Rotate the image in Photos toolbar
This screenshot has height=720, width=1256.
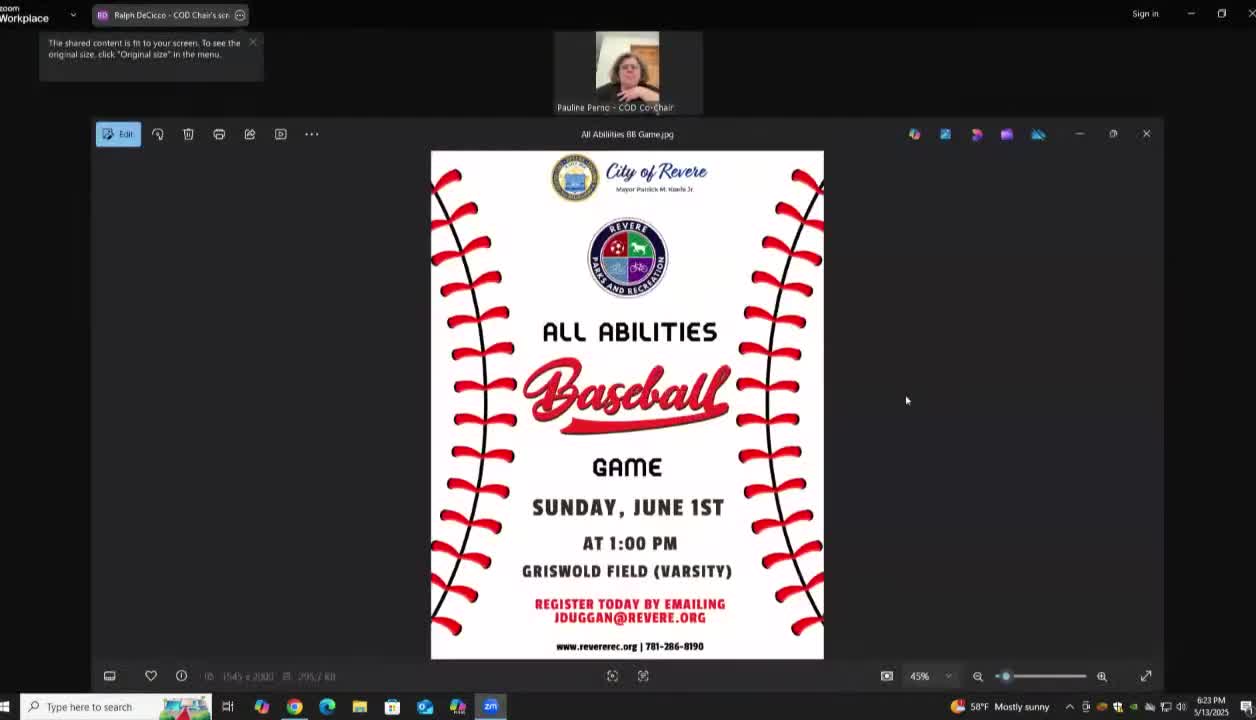click(157, 134)
